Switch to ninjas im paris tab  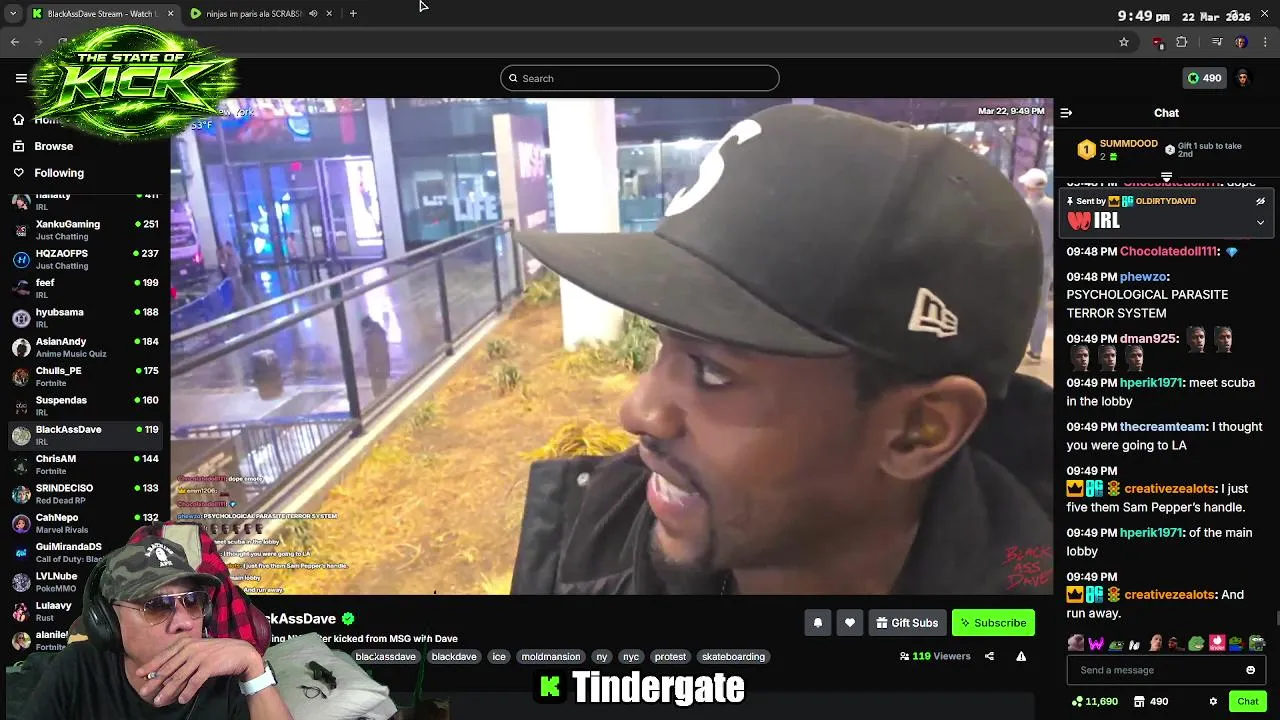[254, 13]
